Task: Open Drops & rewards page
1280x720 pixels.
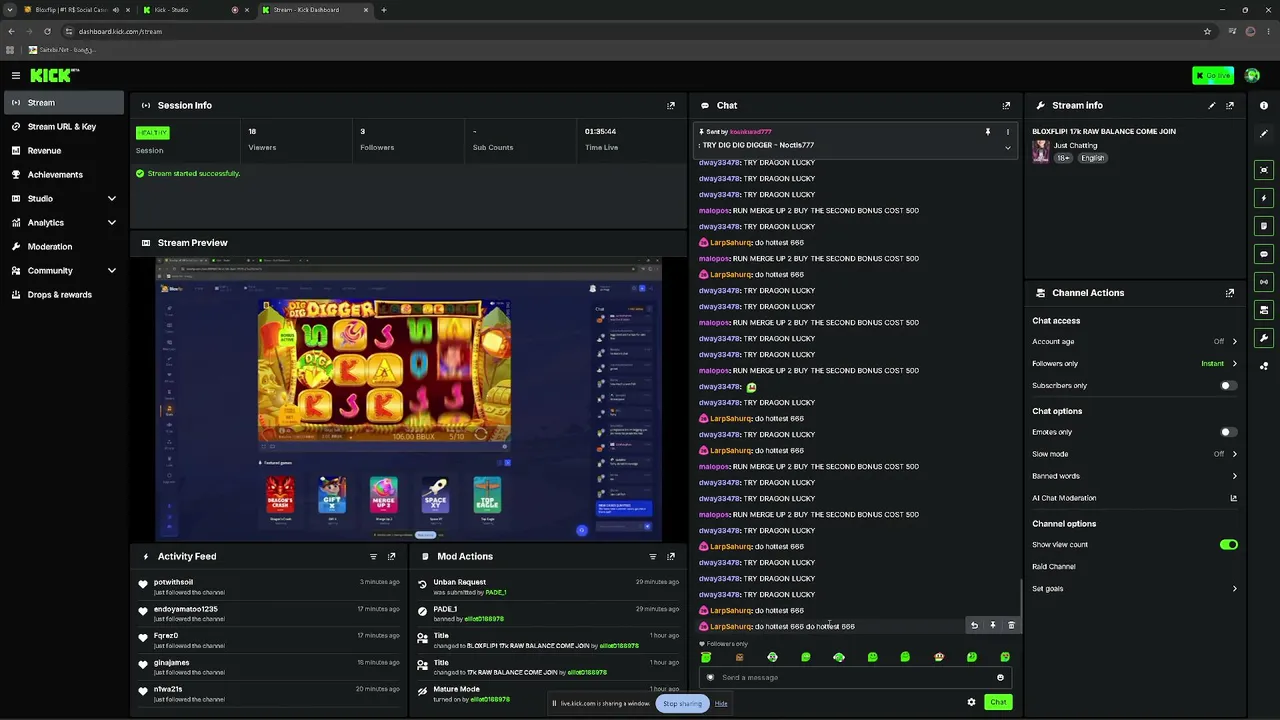Action: 65,295
